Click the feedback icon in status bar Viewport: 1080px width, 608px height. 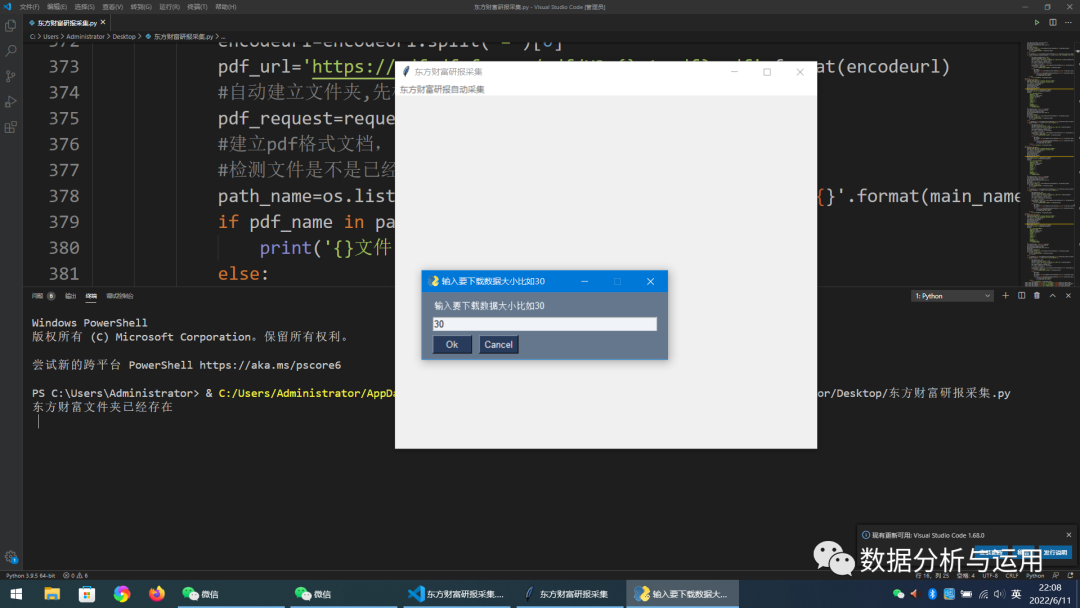click(1056, 576)
